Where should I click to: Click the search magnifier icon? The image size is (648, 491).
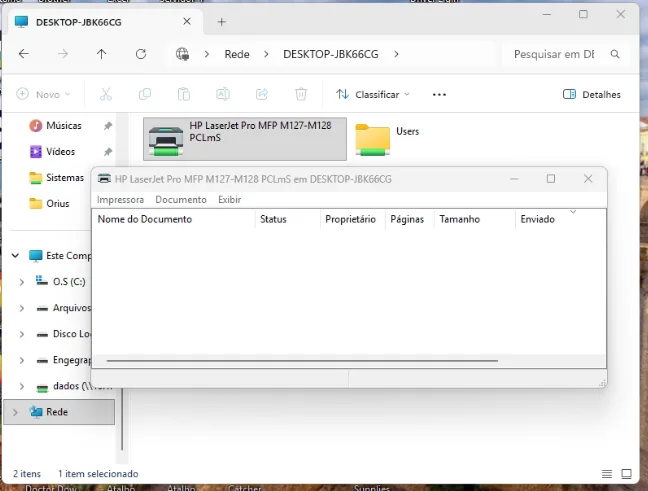click(615, 54)
